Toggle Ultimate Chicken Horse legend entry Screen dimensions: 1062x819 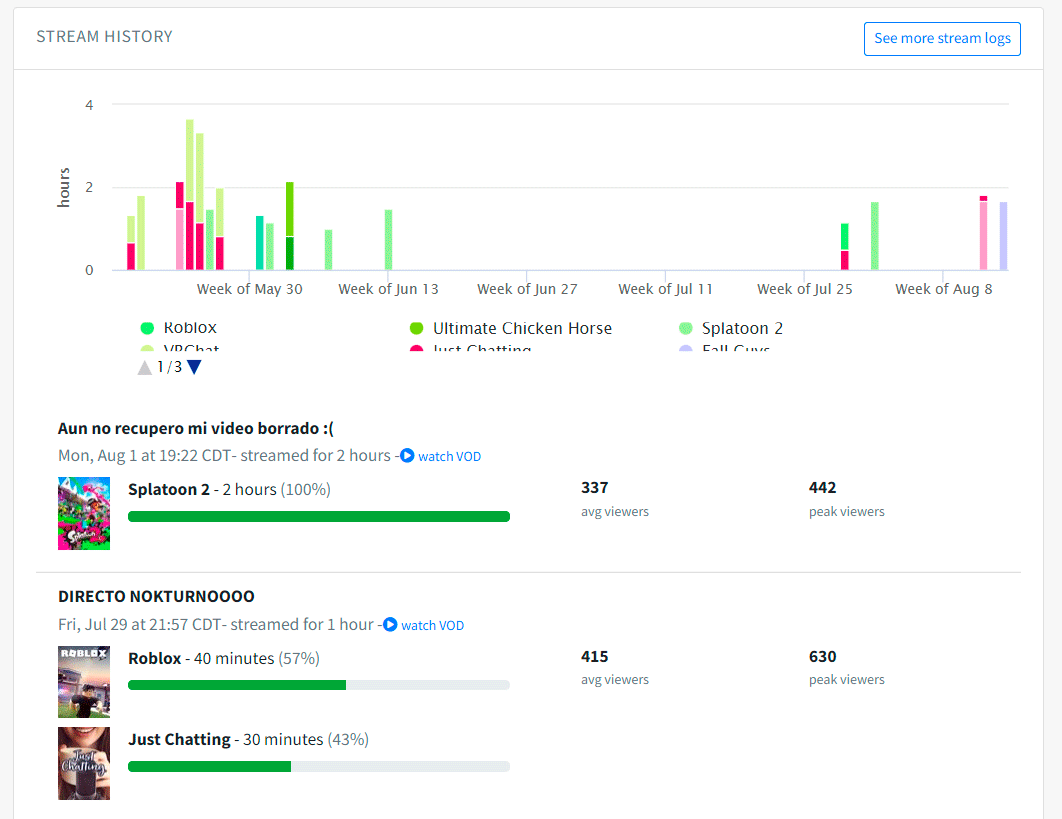click(511, 329)
